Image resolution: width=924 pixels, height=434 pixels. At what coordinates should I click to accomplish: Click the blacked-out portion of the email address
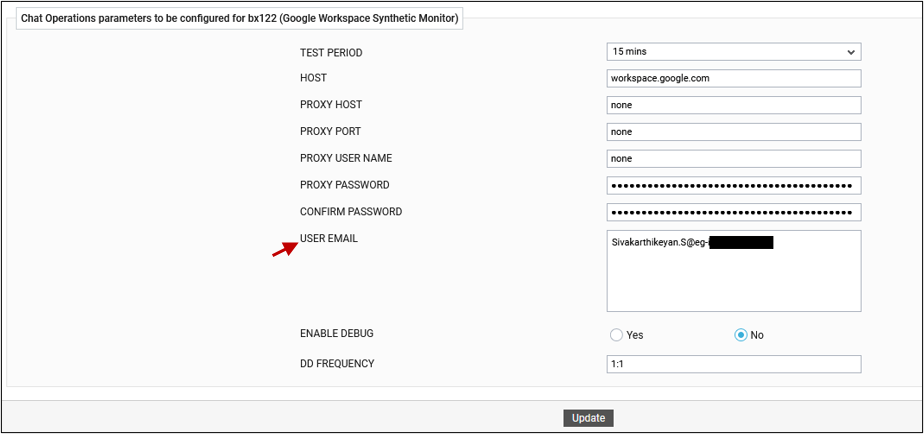pos(741,242)
